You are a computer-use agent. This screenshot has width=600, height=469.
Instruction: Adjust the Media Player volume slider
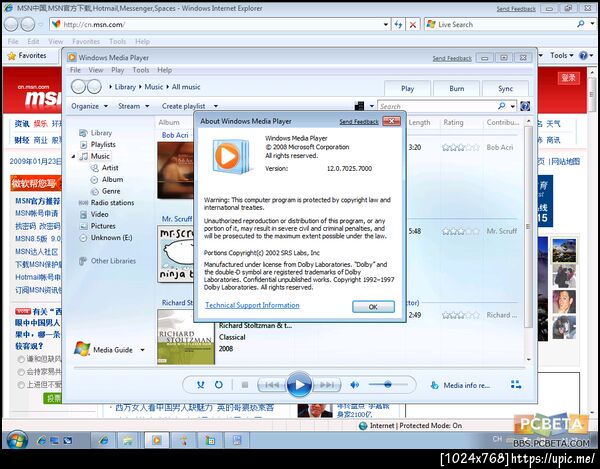[388, 384]
